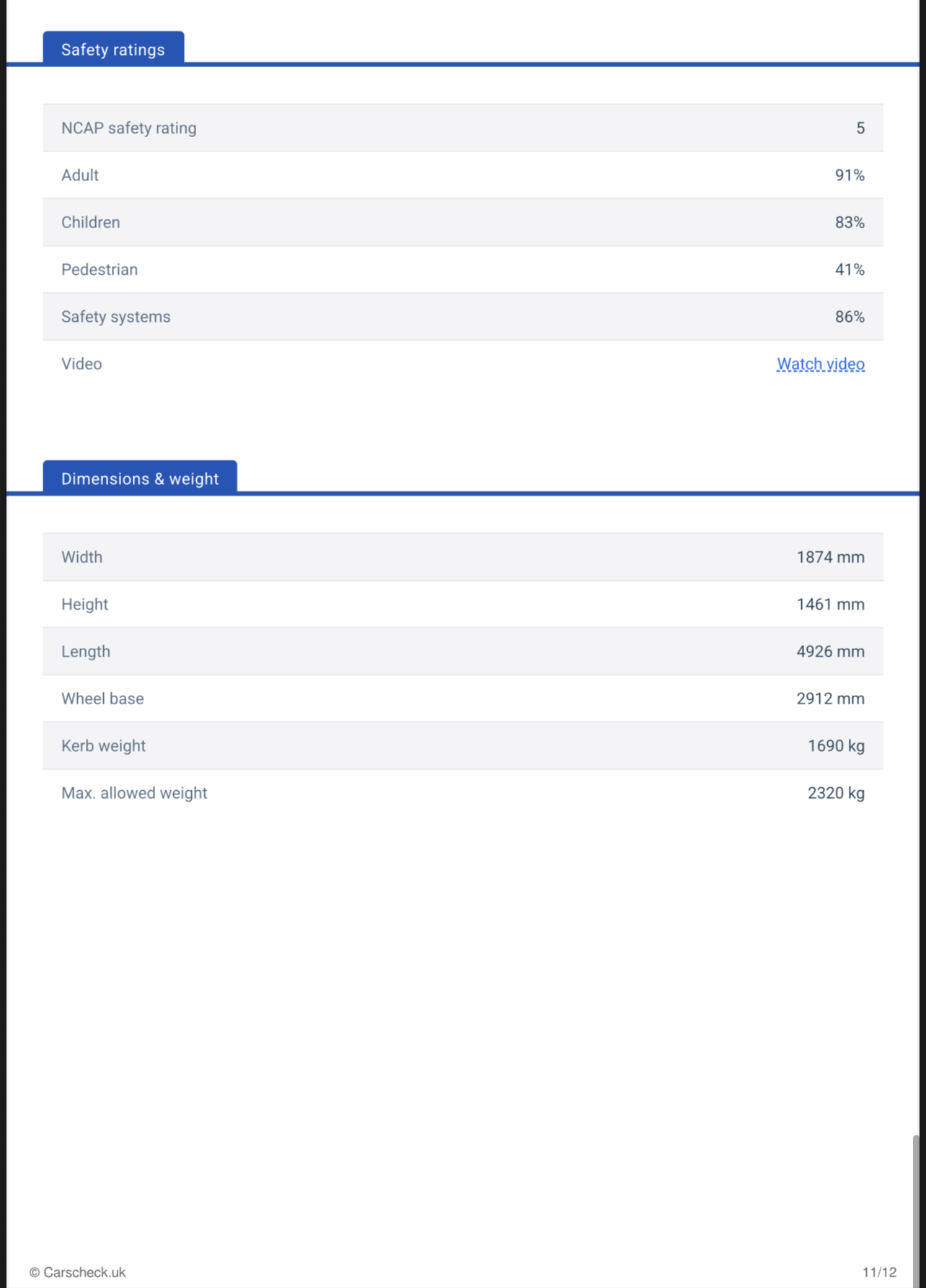Image resolution: width=926 pixels, height=1288 pixels.
Task: Click the Adult 91% row
Action: point(463,175)
